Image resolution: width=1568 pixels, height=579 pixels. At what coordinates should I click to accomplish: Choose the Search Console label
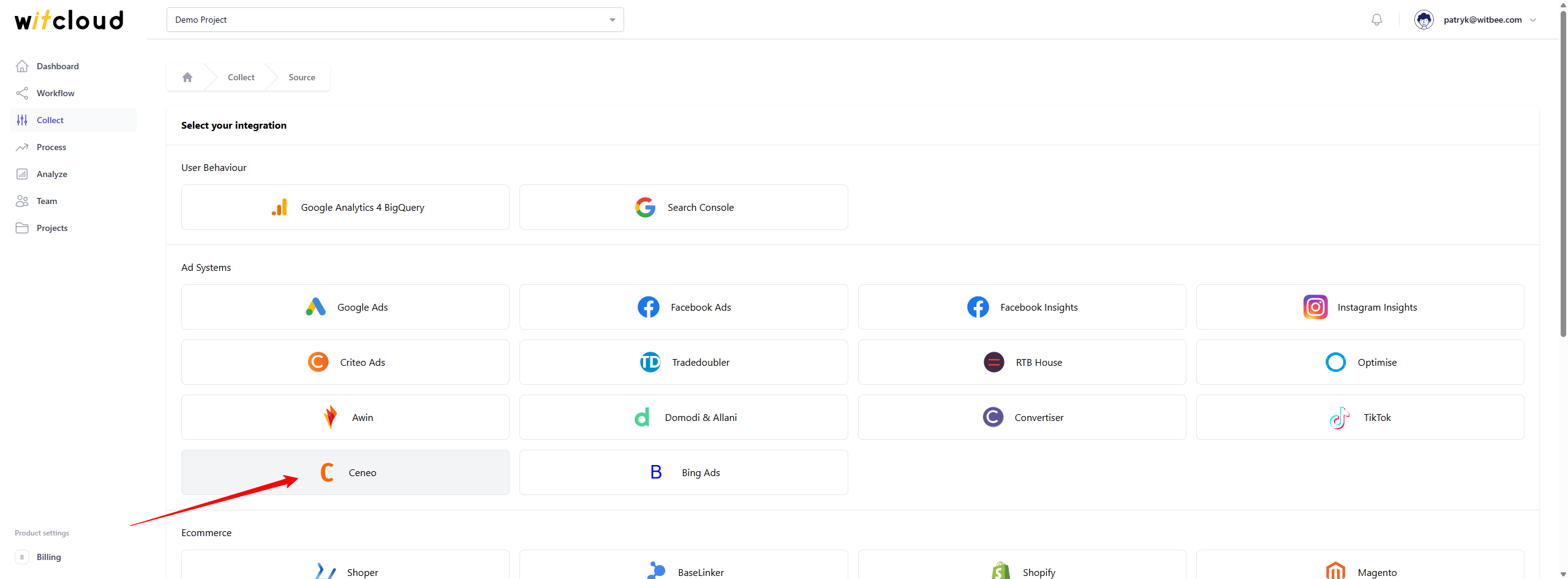click(x=701, y=207)
